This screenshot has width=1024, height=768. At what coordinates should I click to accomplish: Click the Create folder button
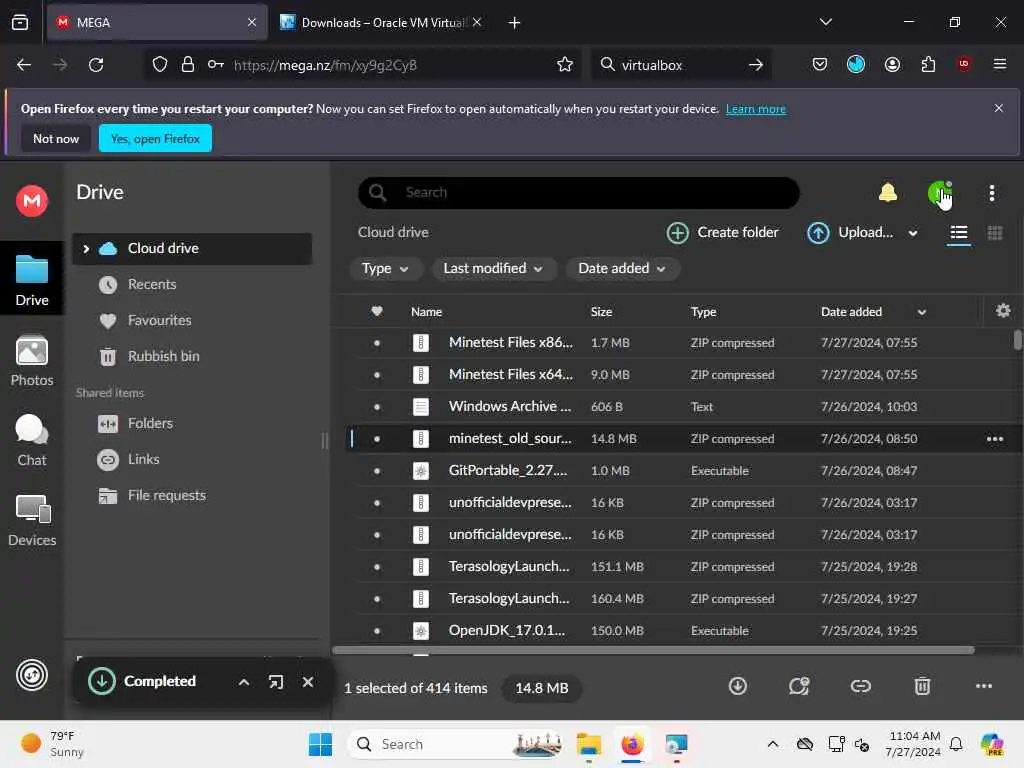pyautogui.click(x=722, y=232)
